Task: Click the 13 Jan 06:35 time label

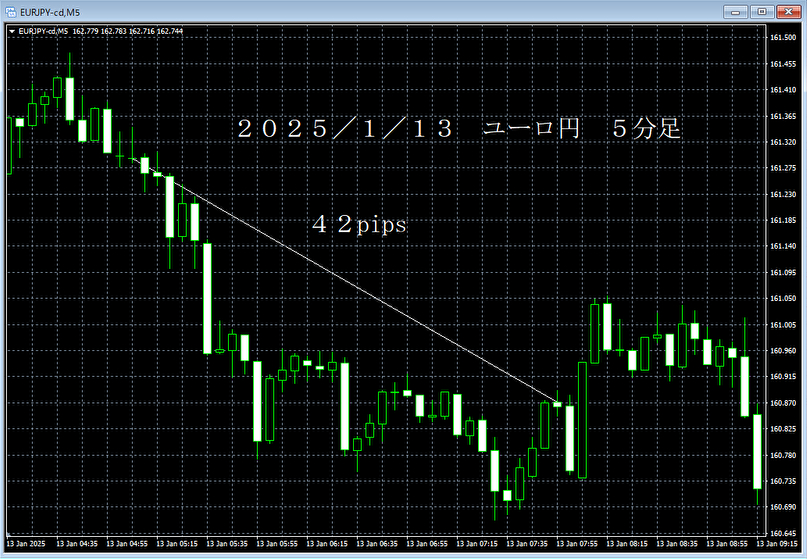Action: pos(376,544)
